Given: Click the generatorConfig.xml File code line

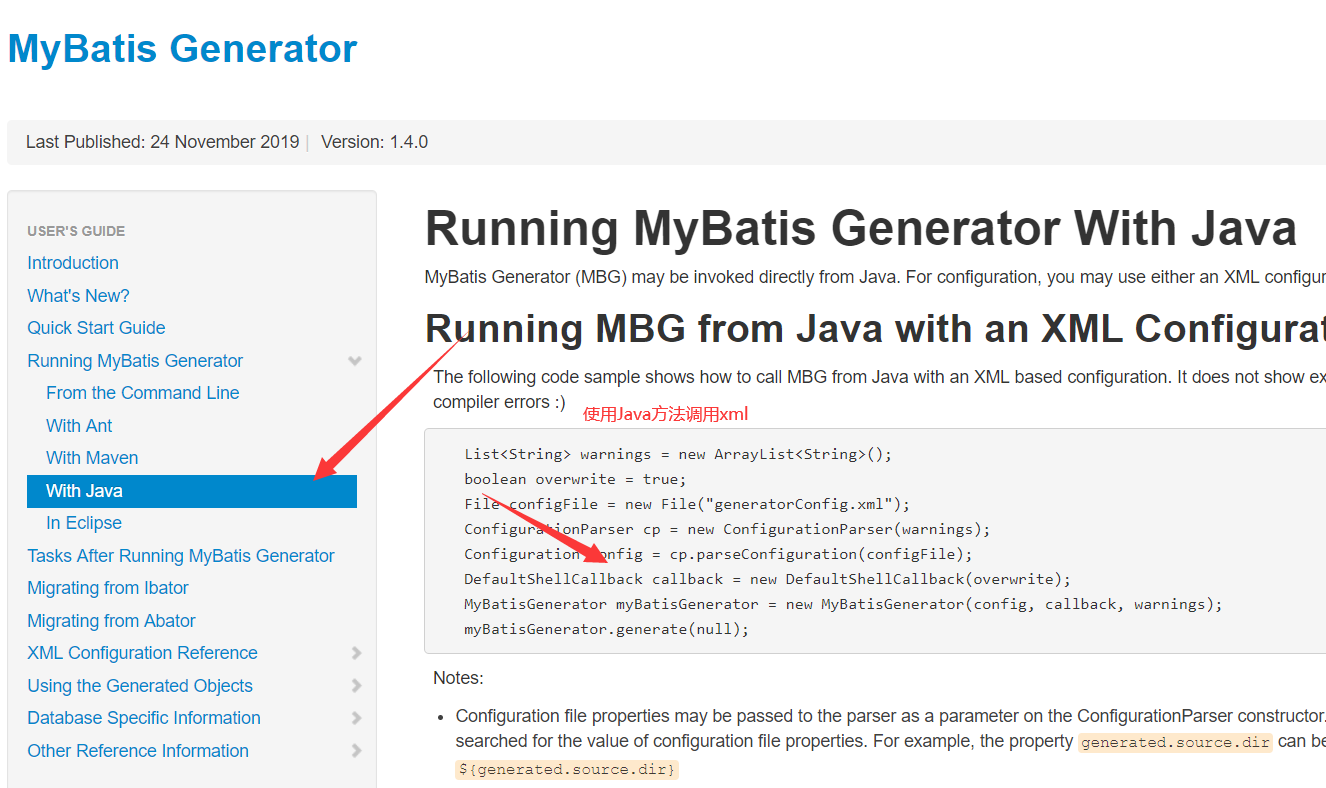Looking at the screenshot, I should tap(687, 504).
